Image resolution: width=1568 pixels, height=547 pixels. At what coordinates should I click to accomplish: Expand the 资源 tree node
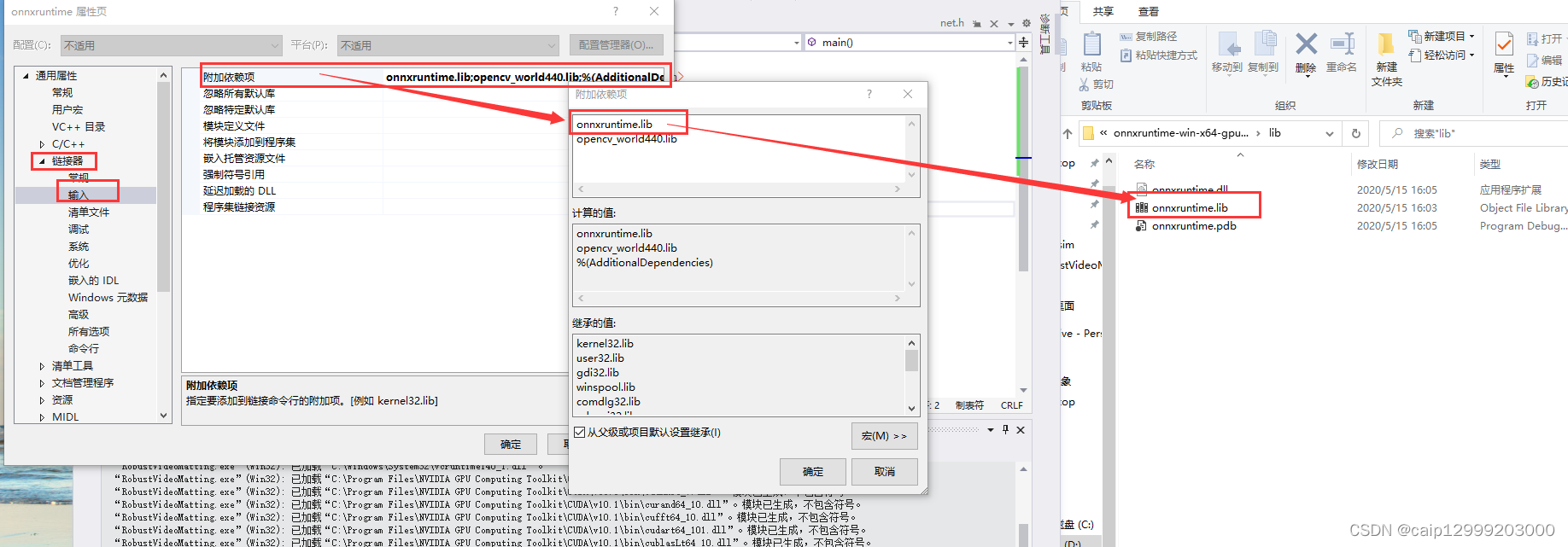(x=42, y=400)
